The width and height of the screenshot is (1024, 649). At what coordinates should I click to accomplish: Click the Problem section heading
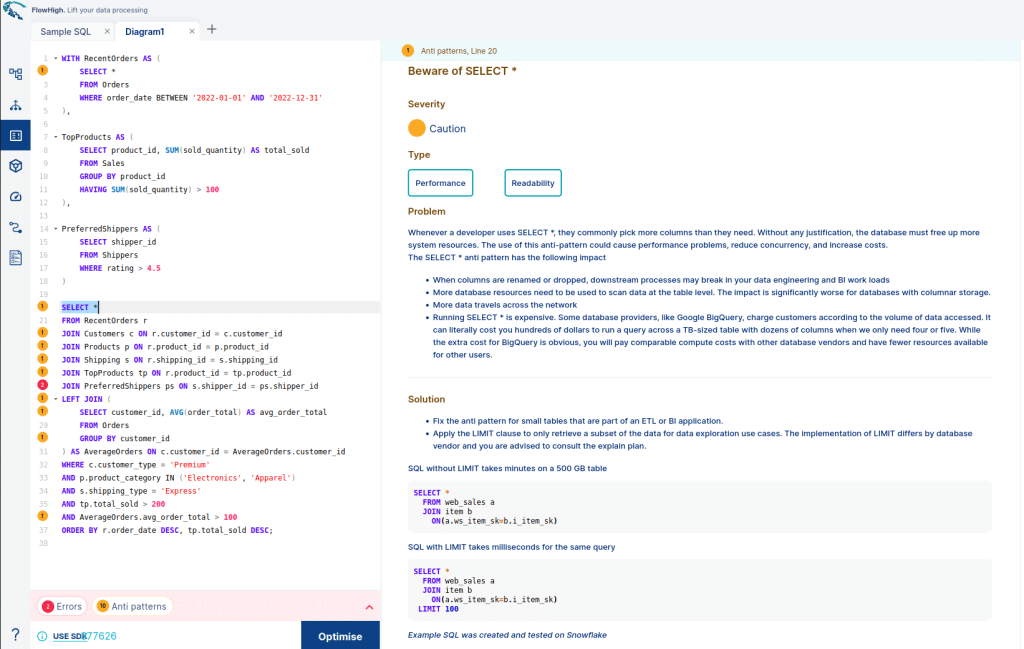pyautogui.click(x=426, y=212)
